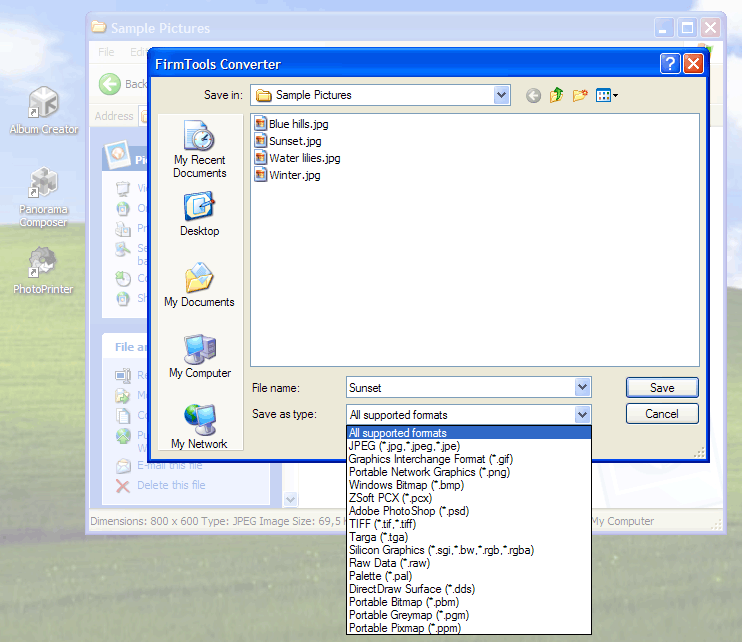This screenshot has width=742, height=642.
Task: Choose Portable Bitmap (*.pbm) format
Action: [469, 602]
